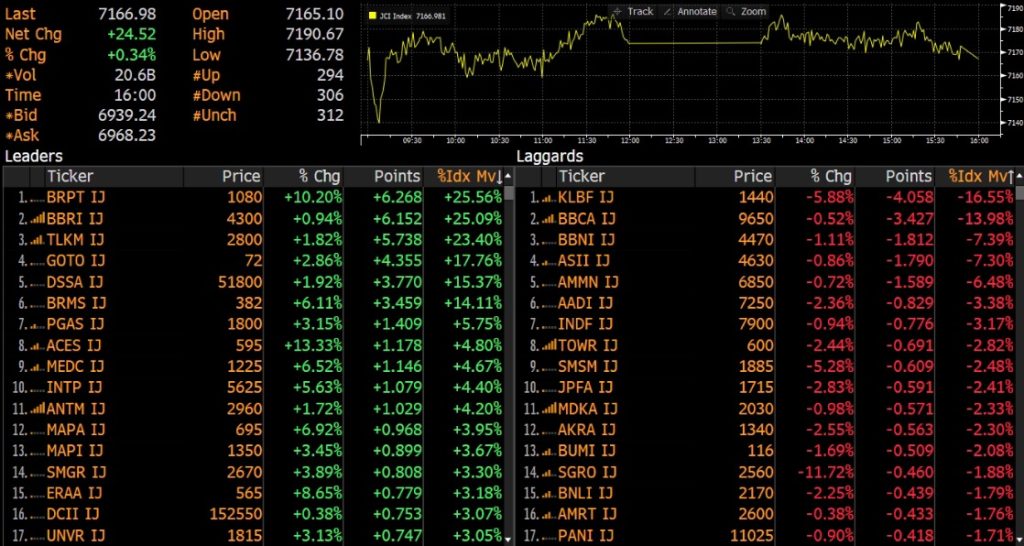
Task: Click the Last value 7166.98
Action: tap(128, 14)
